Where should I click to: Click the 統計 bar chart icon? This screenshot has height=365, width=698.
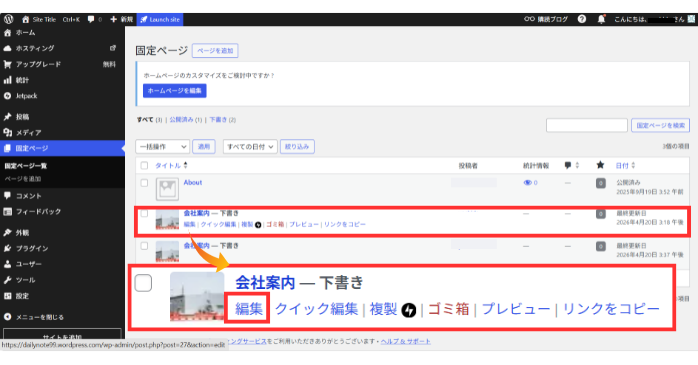pos(8,80)
